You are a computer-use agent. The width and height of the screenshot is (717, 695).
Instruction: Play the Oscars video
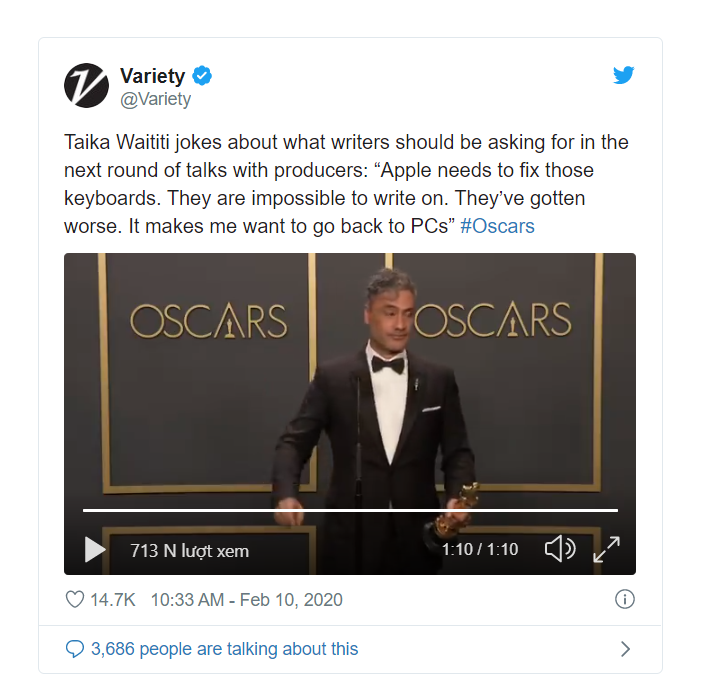click(95, 549)
